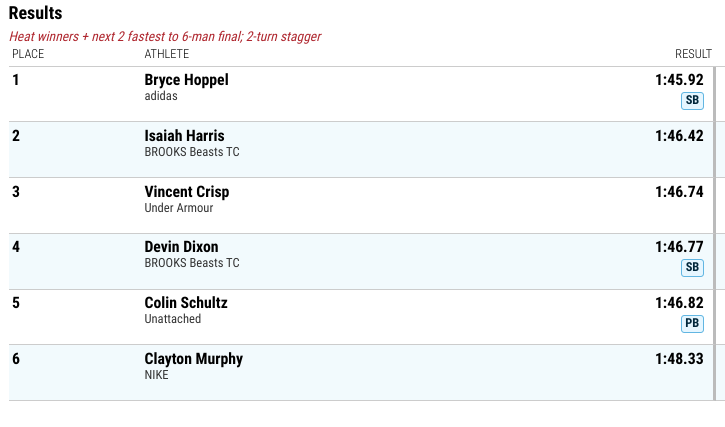
Task: Click the ATHLETE column header
Action: click(x=166, y=54)
